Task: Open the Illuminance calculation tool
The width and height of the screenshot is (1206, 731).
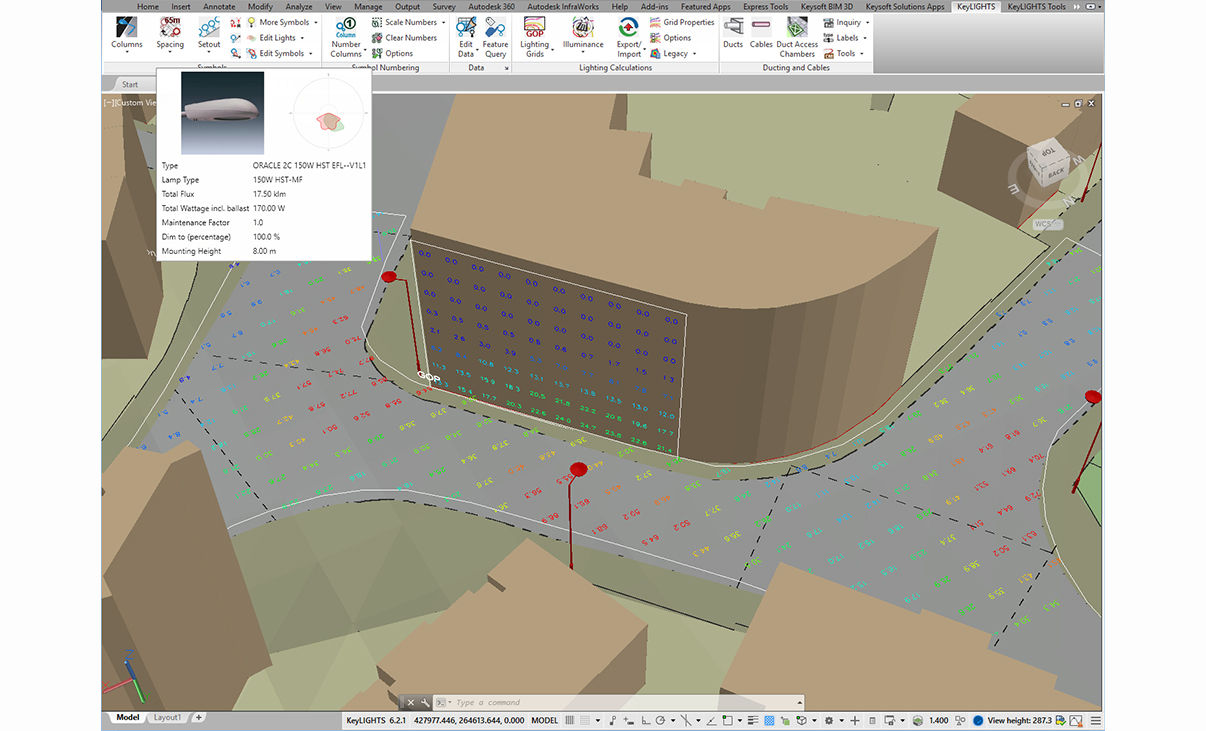Action: coord(583,28)
